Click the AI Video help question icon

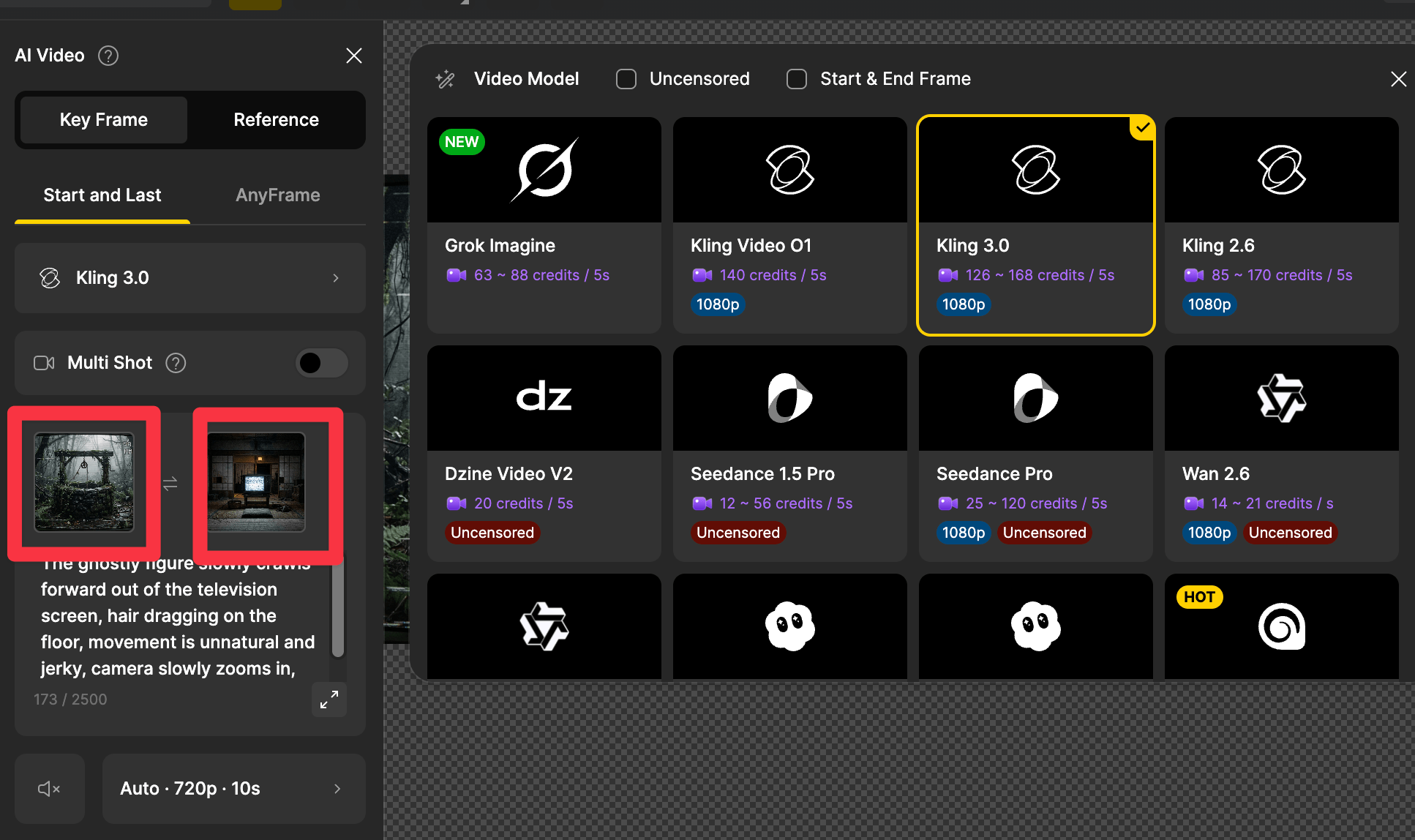coord(108,56)
